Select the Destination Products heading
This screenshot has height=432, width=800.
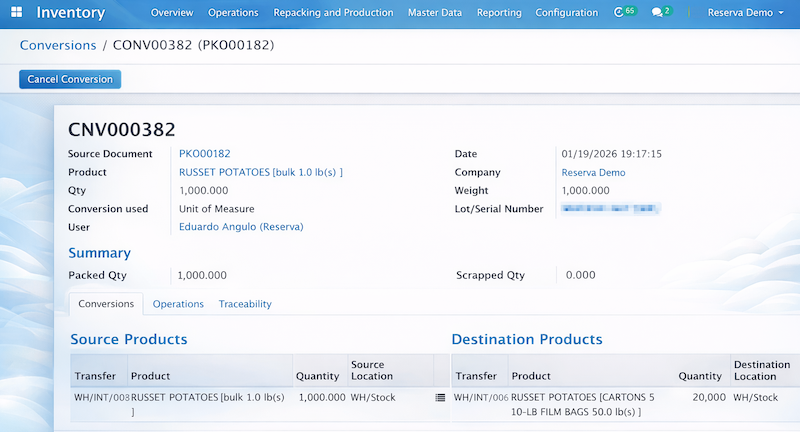(x=527, y=339)
